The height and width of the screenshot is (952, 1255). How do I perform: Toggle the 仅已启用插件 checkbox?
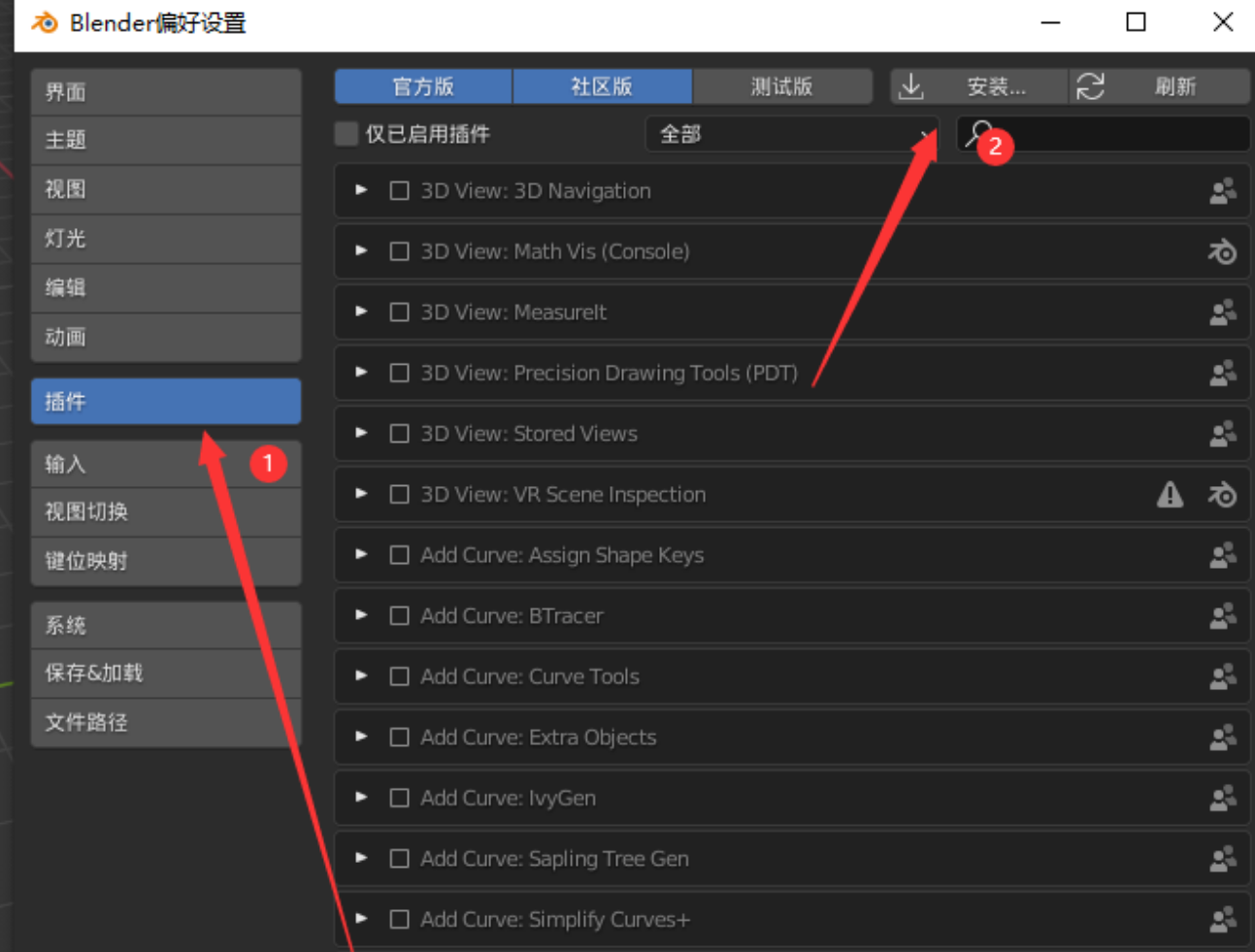[x=347, y=134]
